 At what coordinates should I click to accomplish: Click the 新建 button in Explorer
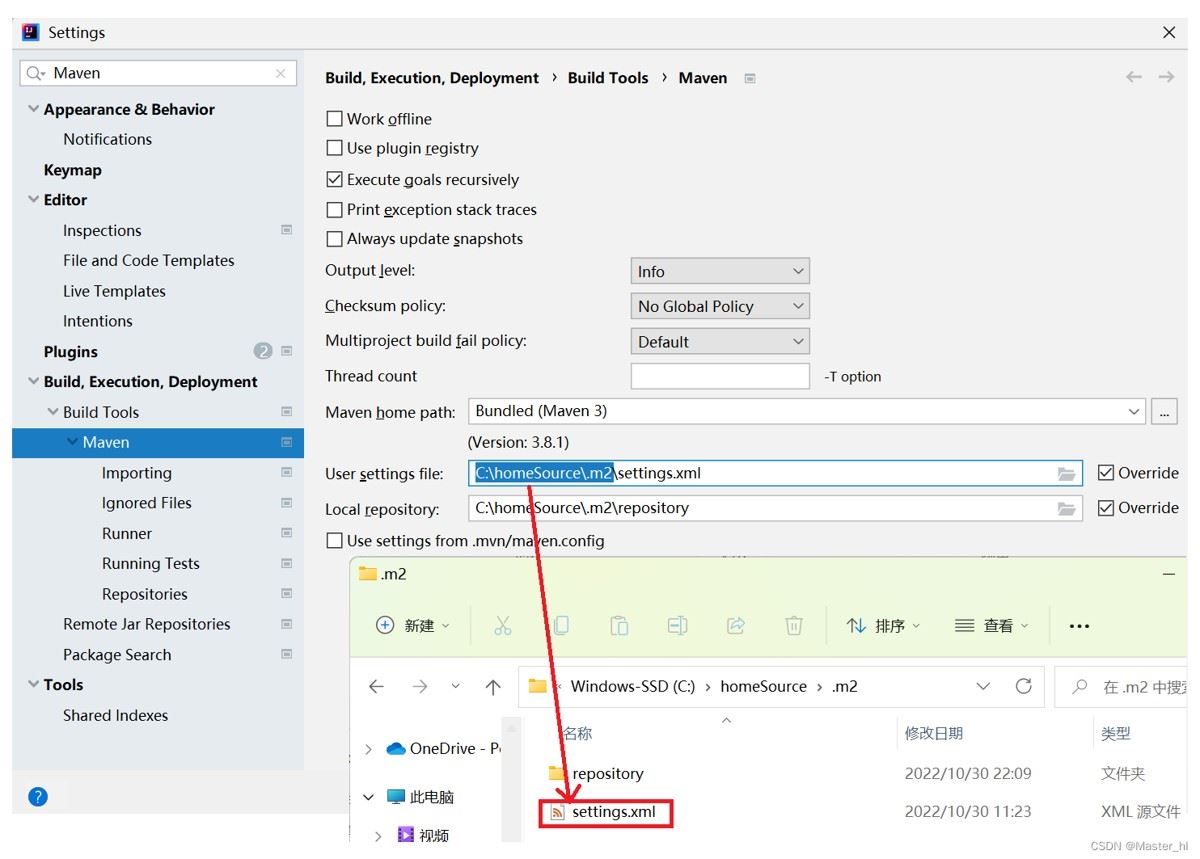click(412, 626)
